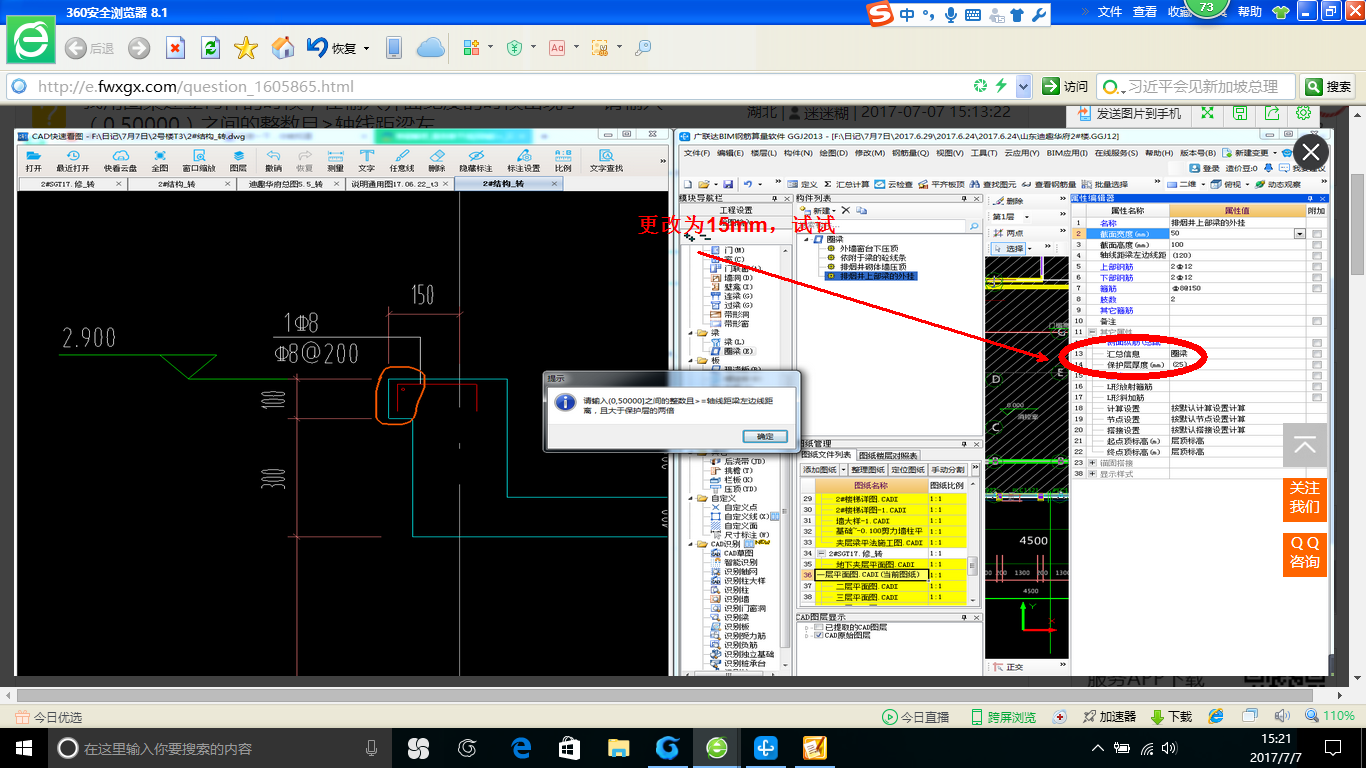Check 附加 box for 轴线距梁左边线距 row
The width and height of the screenshot is (1366, 768).
pos(1317,256)
